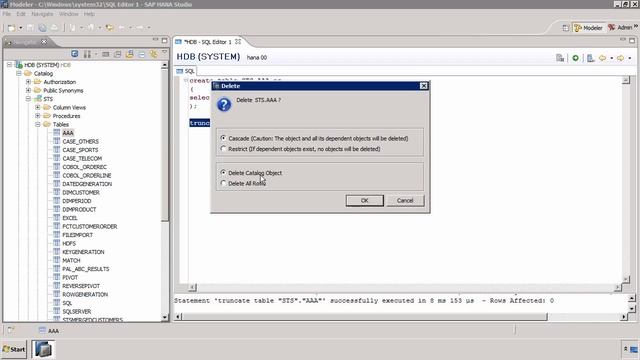Screen dimensions: 640x360
Task: Open the Edit menu
Action: point(21,14)
